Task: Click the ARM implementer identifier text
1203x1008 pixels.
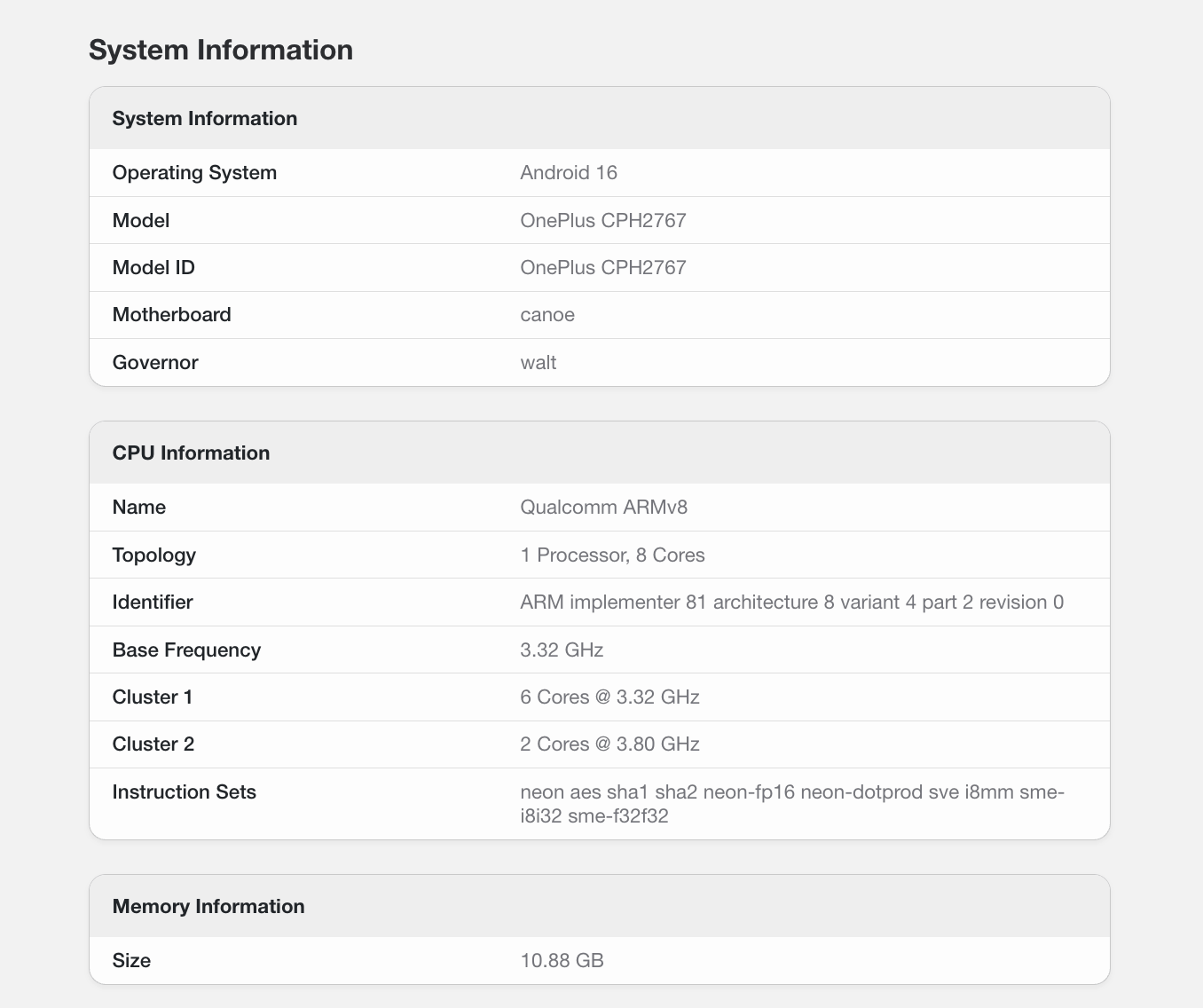Action: pos(791,602)
